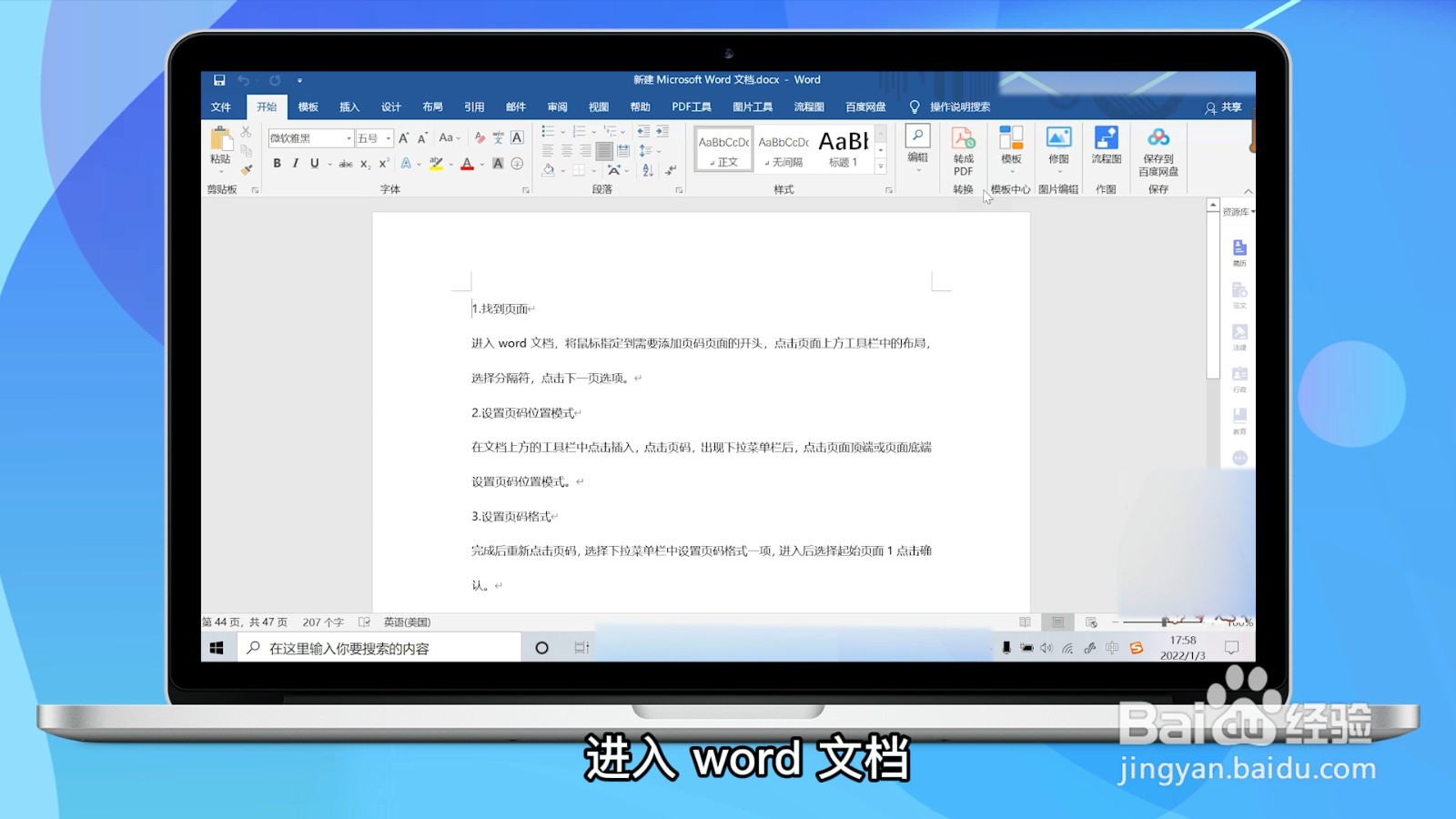1456x819 pixels.
Task: Click the Character Border icon
Action: (x=517, y=137)
